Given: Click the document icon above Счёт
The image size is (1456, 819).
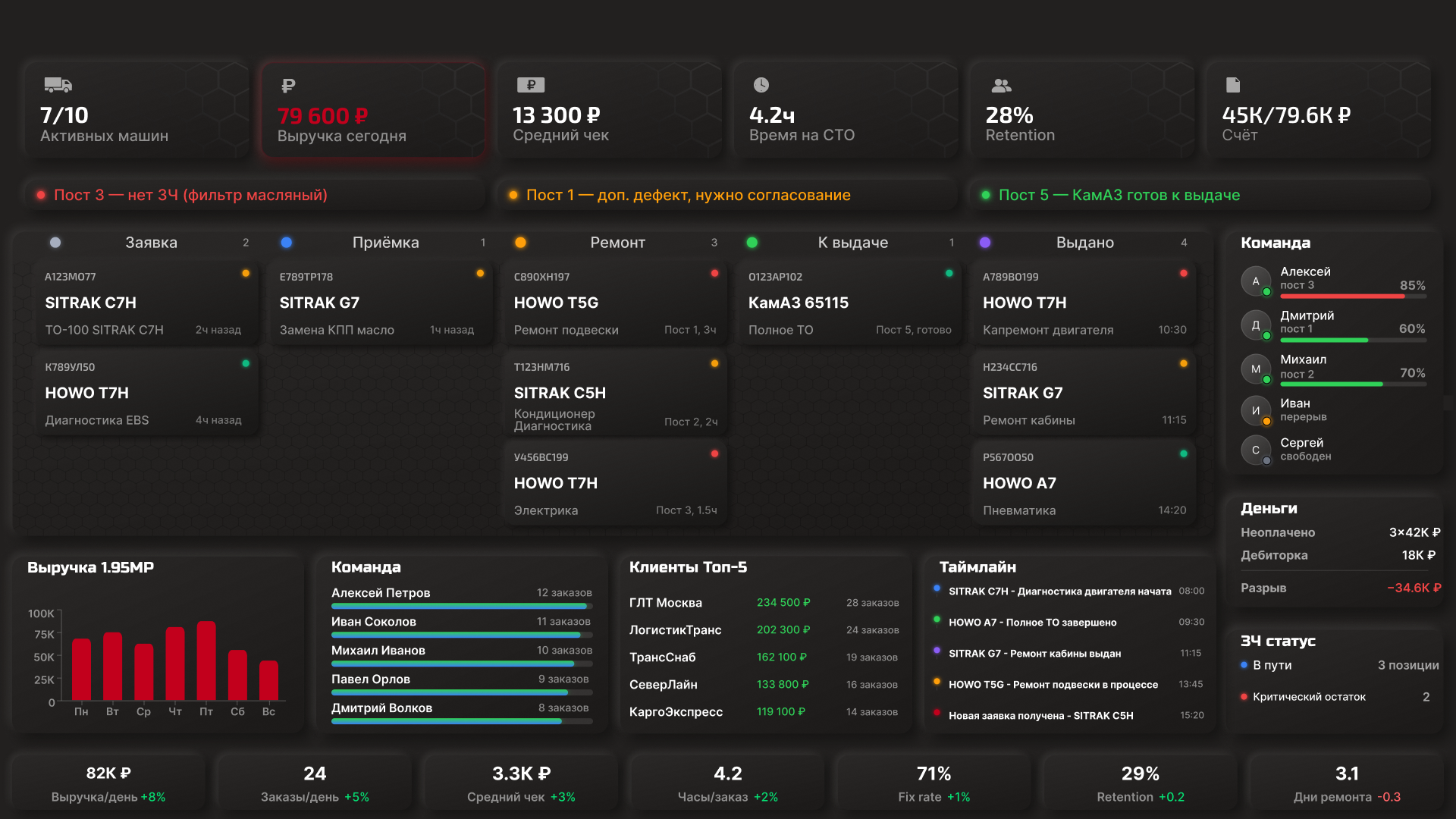Looking at the screenshot, I should 1233,85.
